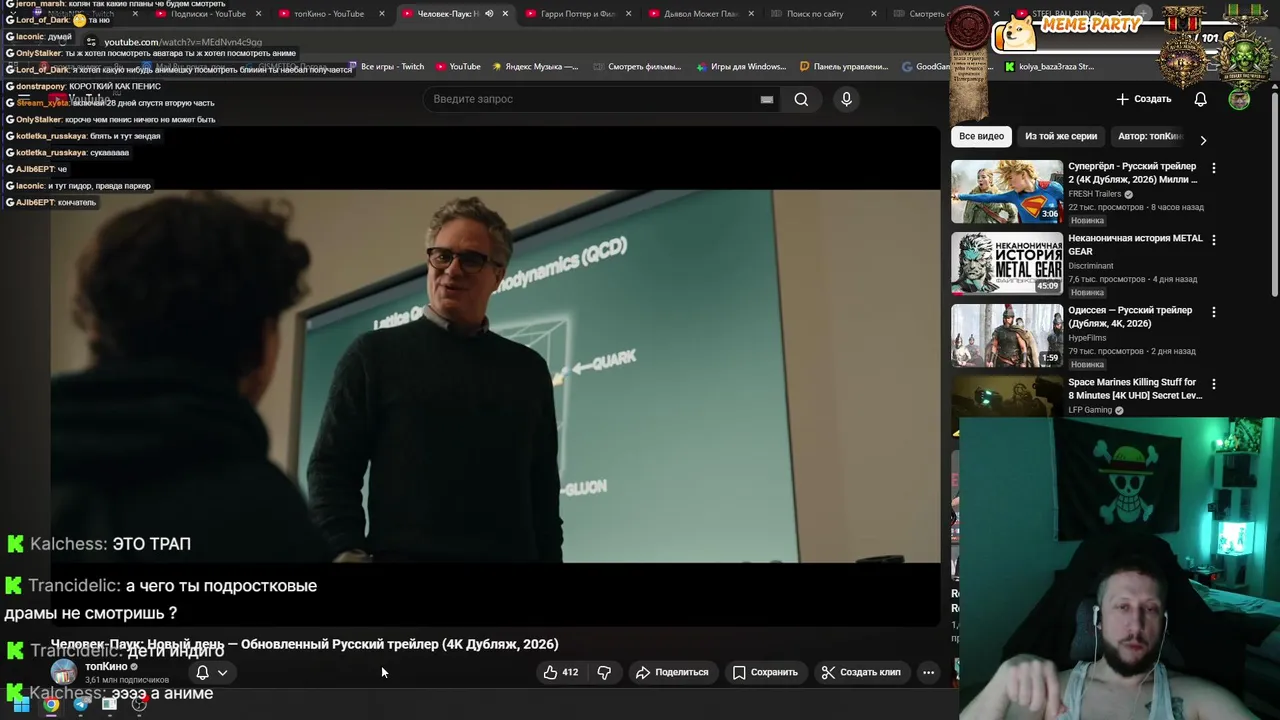Open YouTube bookmark in bookmarks bar
This screenshot has width=1280, height=720.
[458, 67]
